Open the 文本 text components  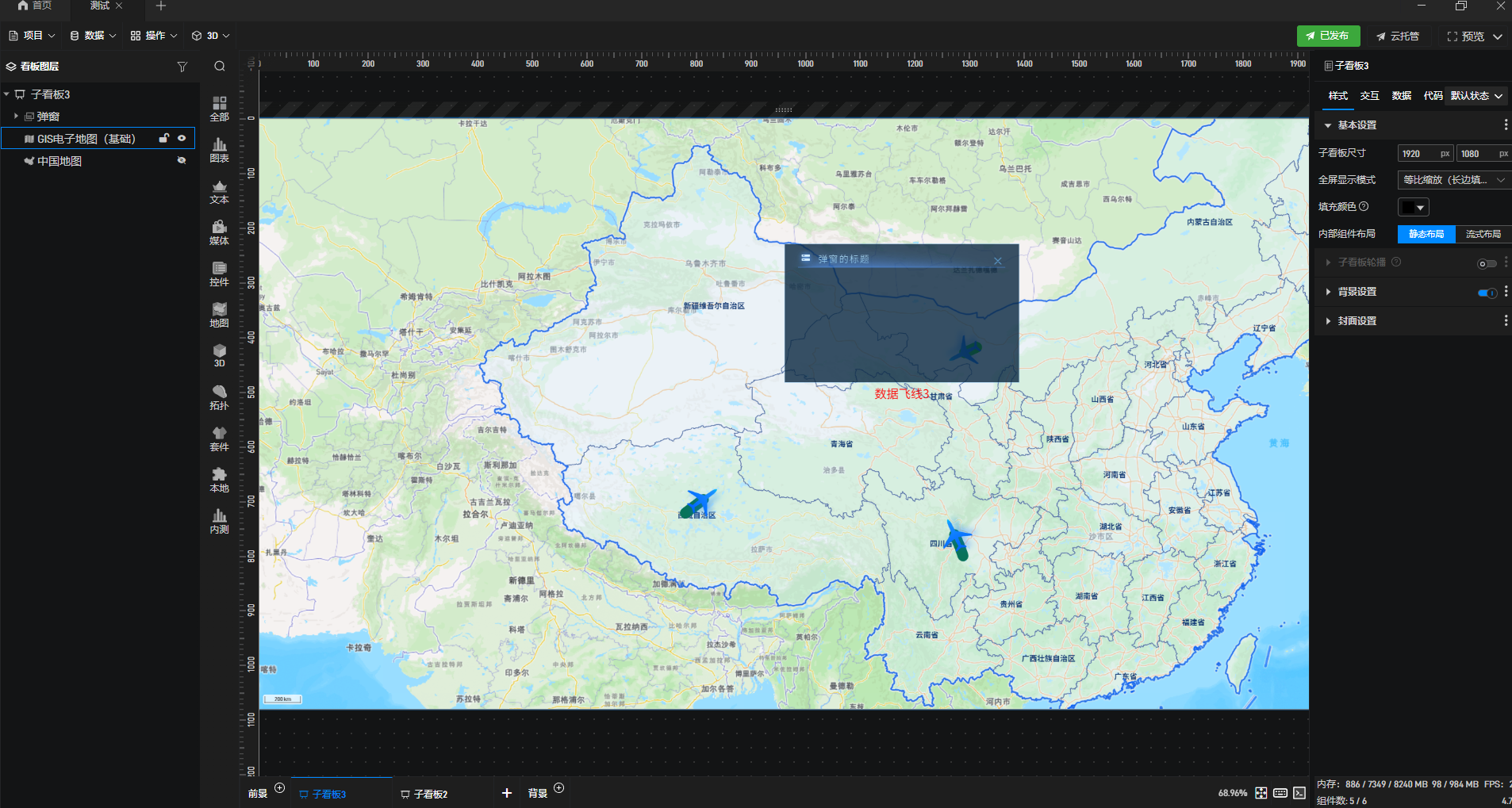[220, 191]
